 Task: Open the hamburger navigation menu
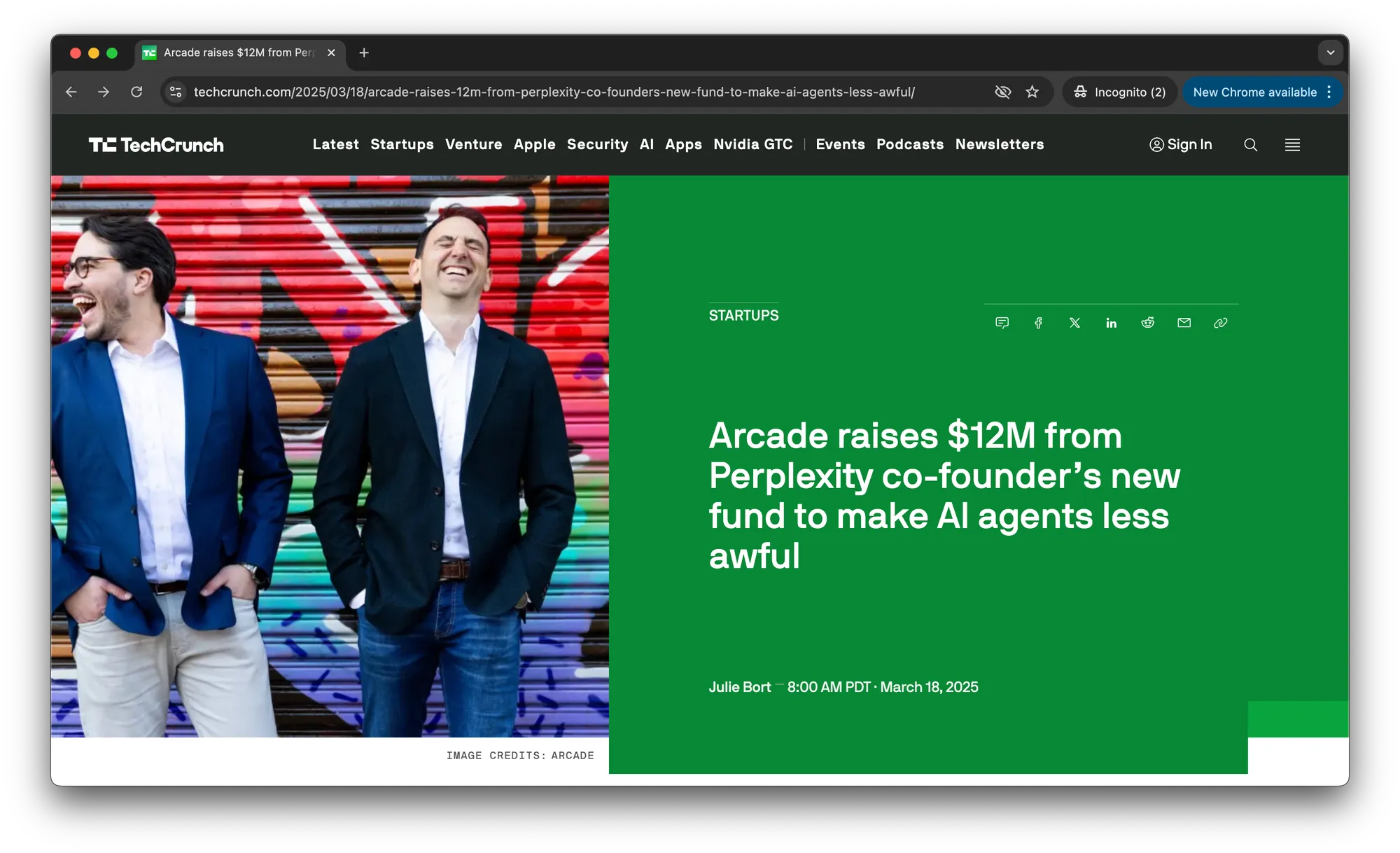pyautogui.click(x=1293, y=145)
